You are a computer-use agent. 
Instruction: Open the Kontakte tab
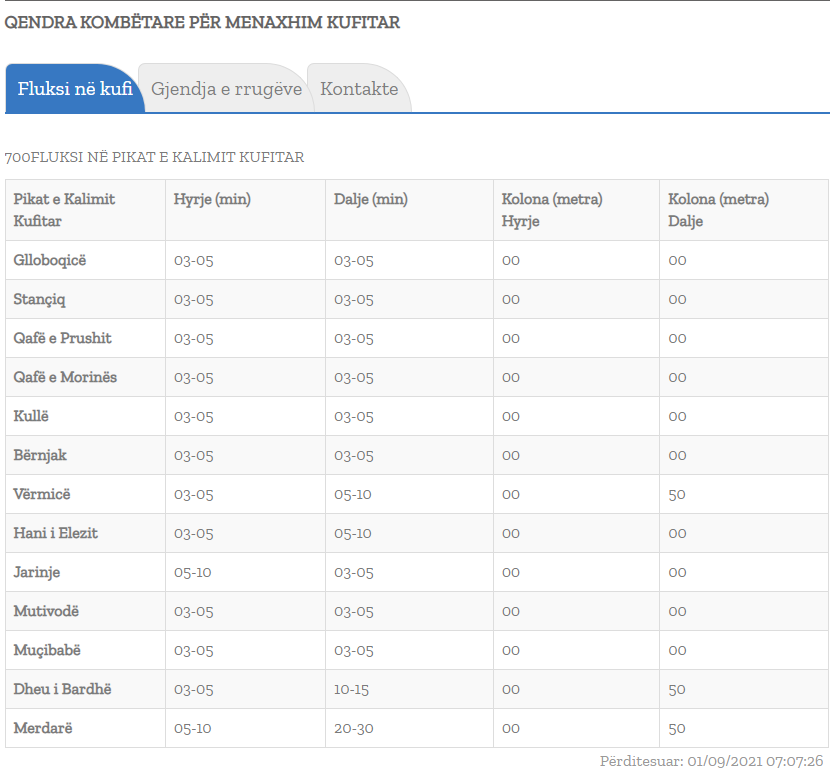(359, 89)
